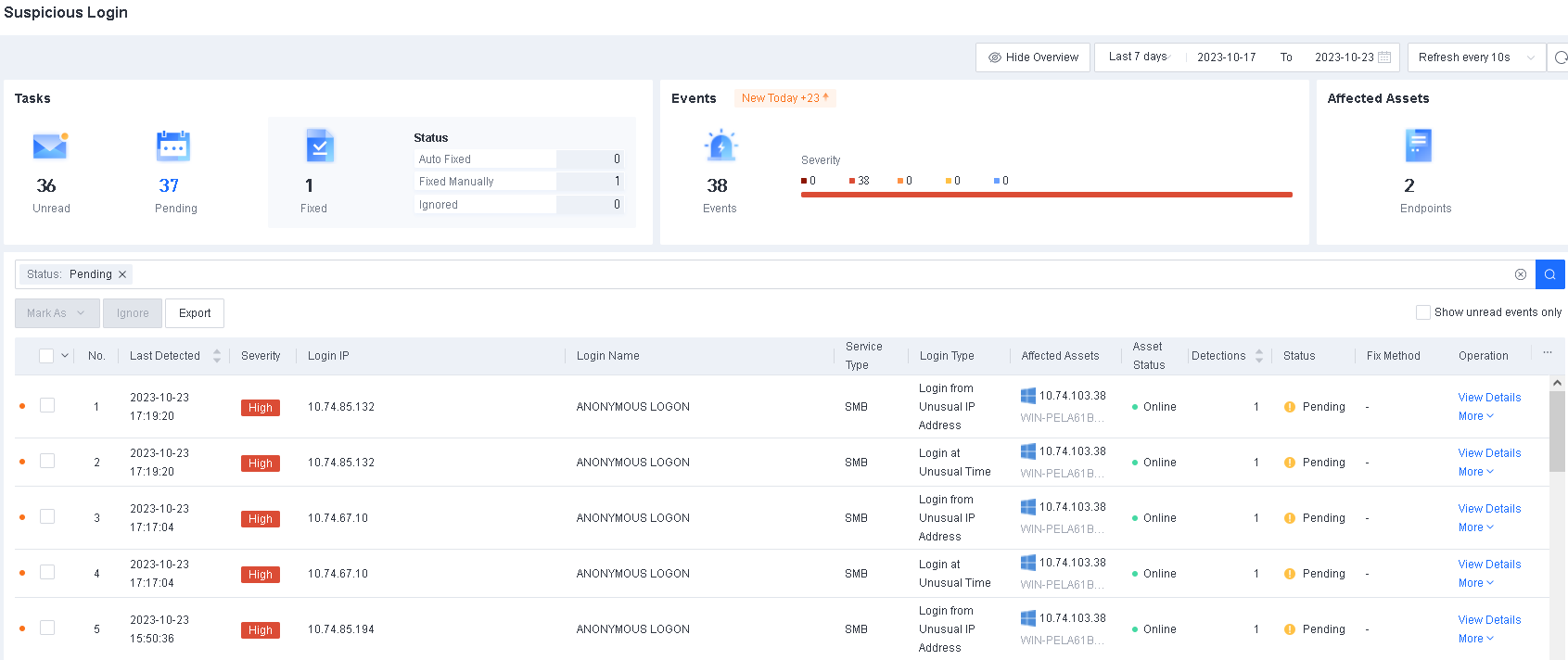Click the Affected Assets endpoints icon

coord(1418,146)
